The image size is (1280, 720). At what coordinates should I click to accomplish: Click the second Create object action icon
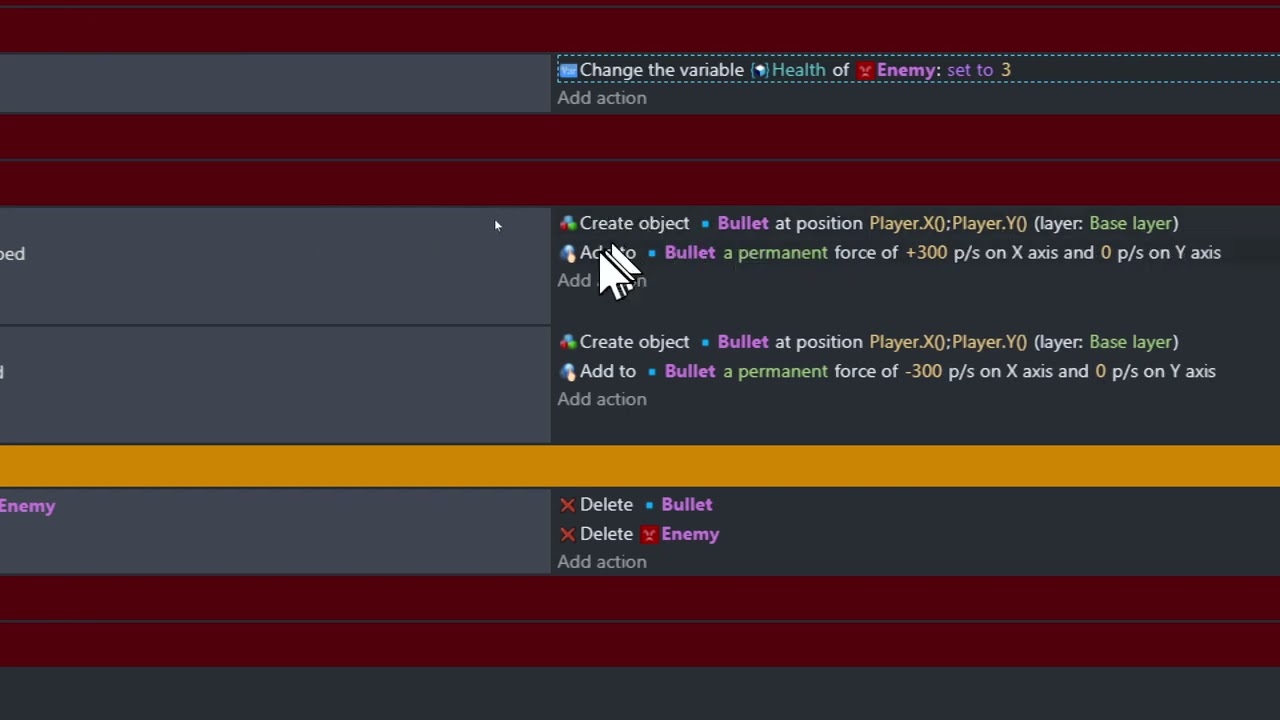point(568,342)
